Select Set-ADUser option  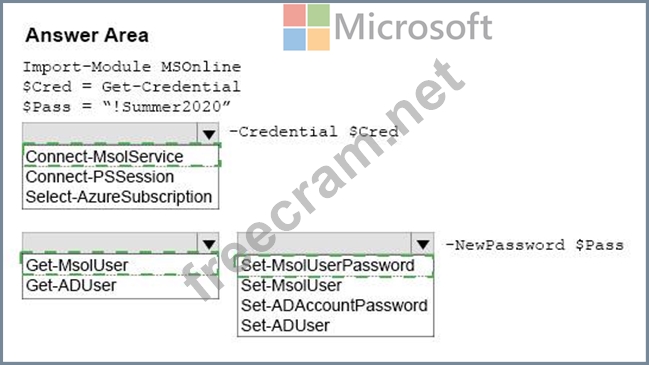point(285,326)
